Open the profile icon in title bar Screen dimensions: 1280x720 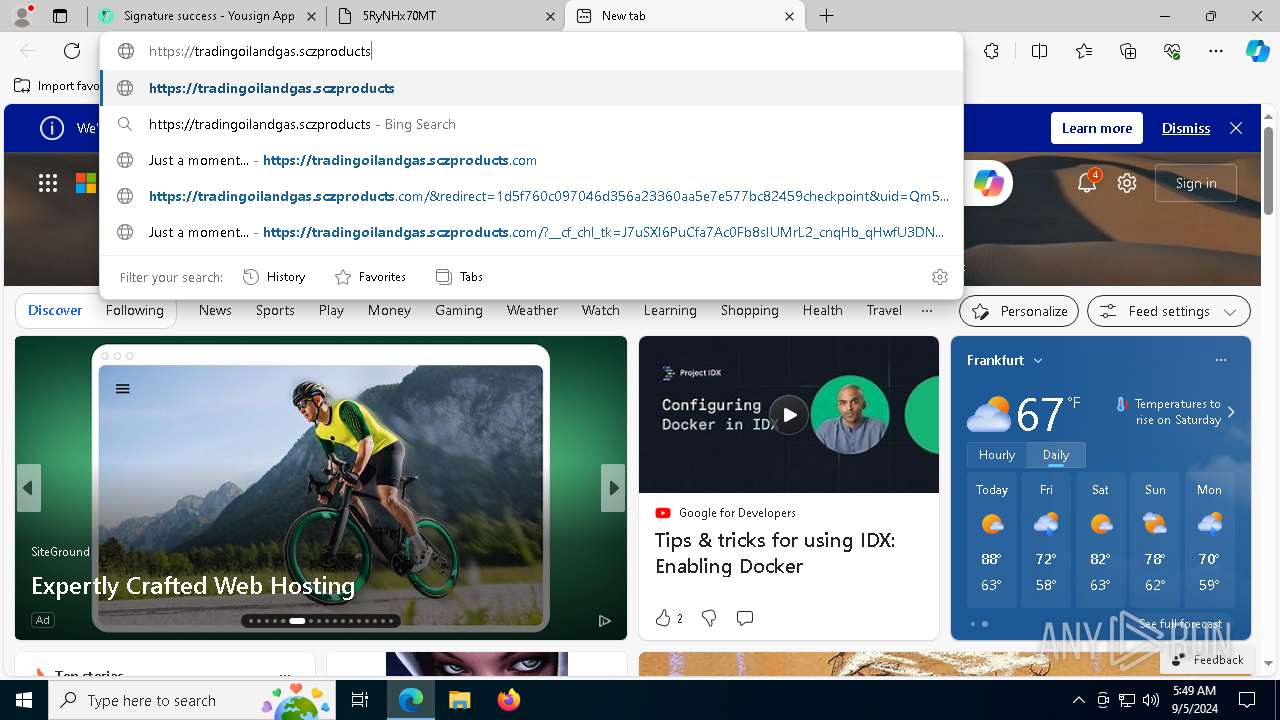[23, 15]
